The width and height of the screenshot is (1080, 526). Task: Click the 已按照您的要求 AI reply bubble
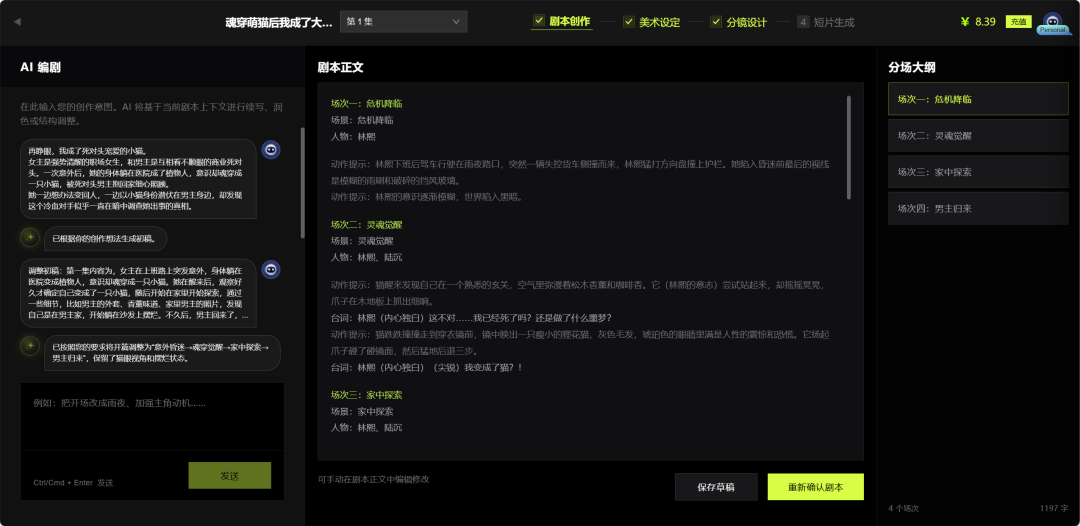point(162,353)
